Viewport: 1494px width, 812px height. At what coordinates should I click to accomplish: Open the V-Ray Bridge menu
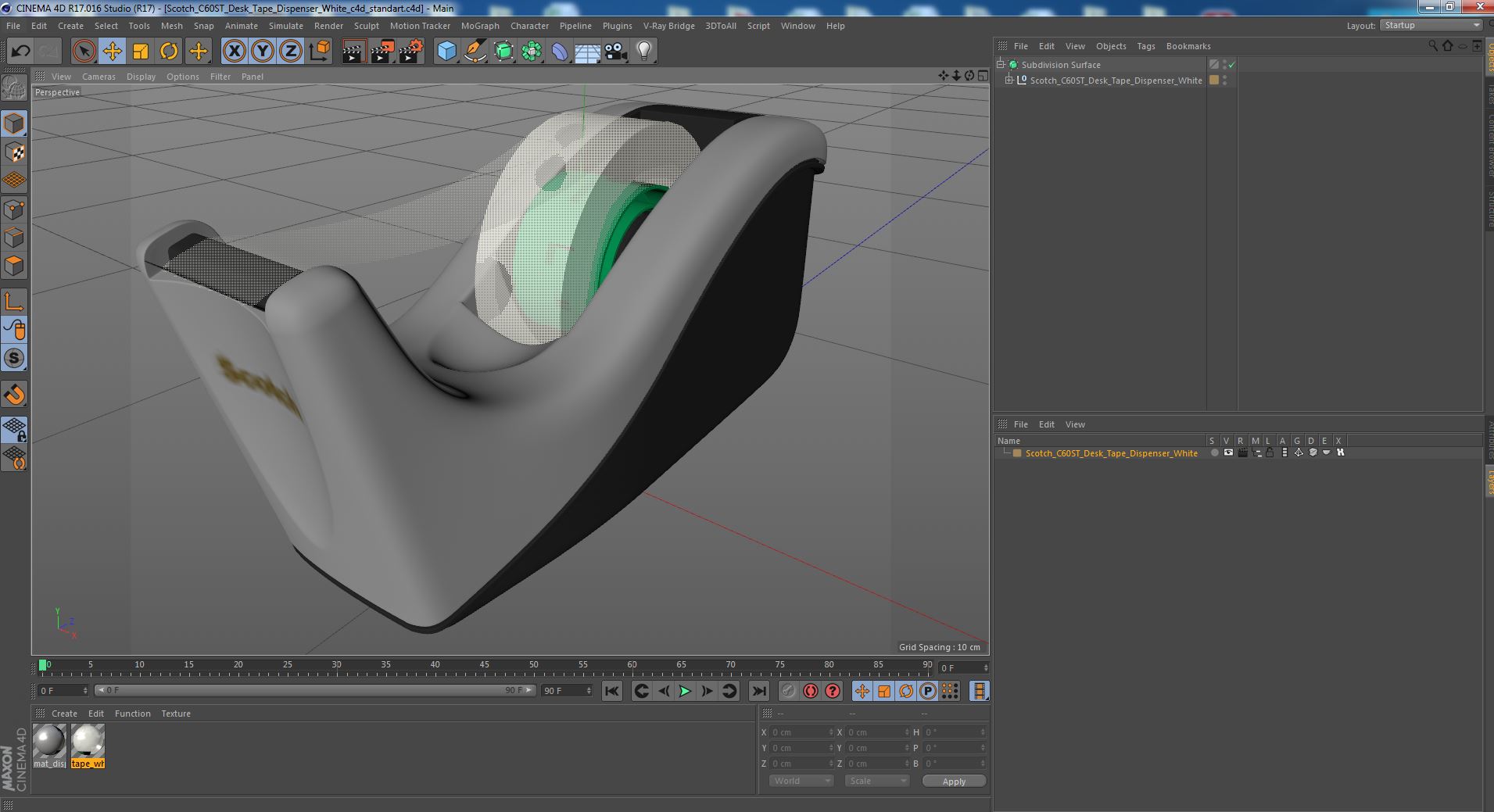tap(668, 26)
